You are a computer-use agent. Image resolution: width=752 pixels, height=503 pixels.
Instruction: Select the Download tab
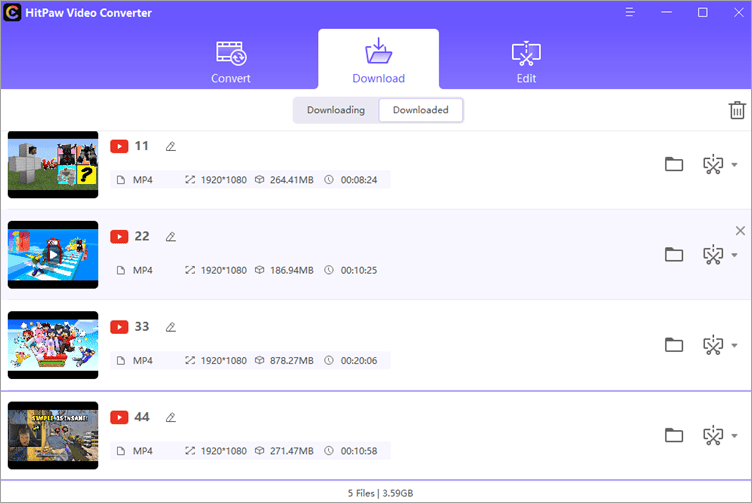[378, 60]
